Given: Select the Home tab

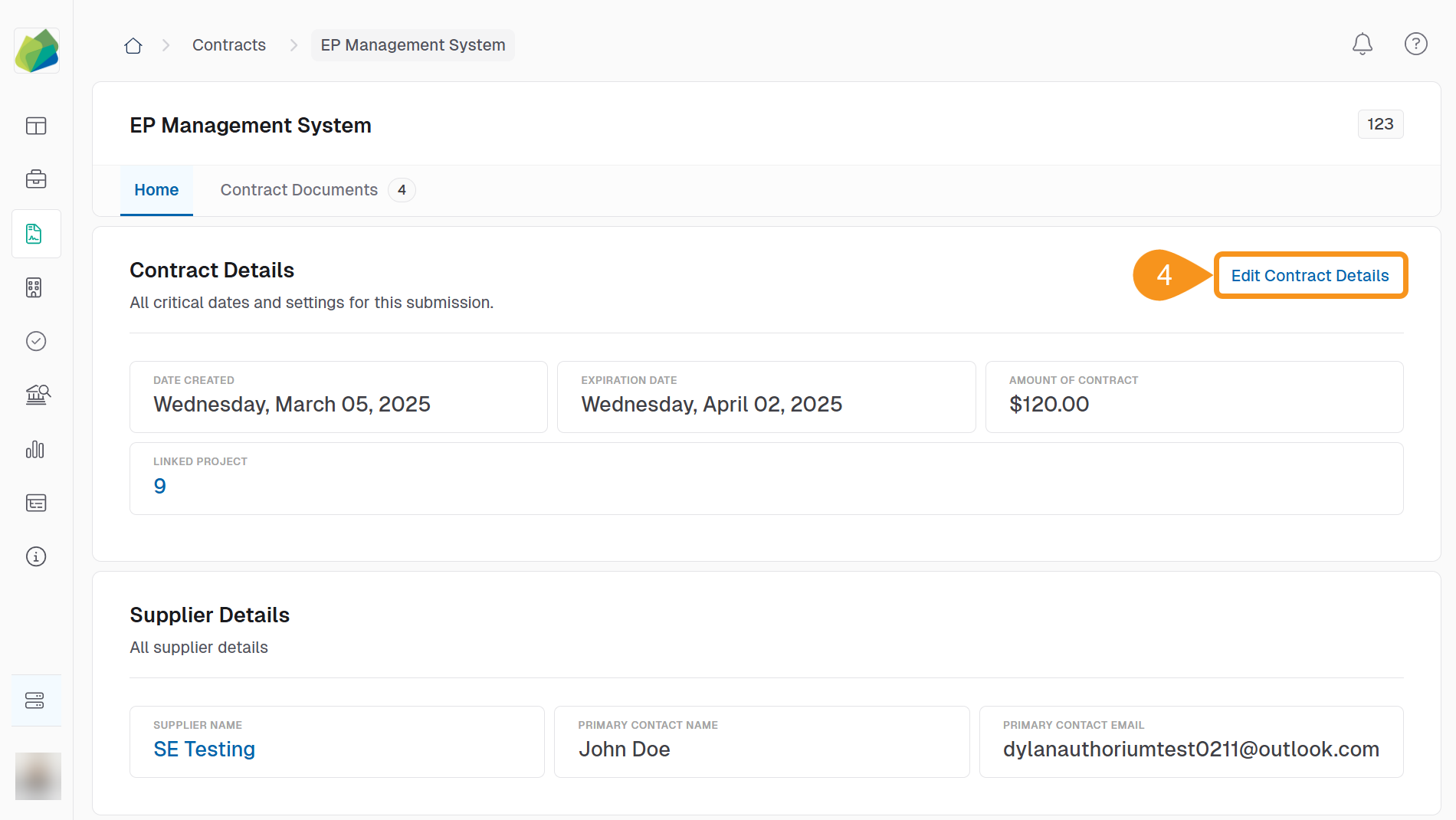Looking at the screenshot, I should tap(156, 190).
